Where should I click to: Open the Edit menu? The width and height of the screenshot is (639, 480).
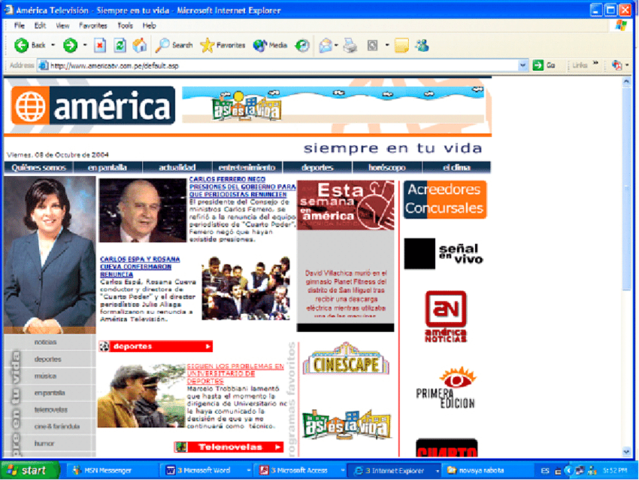(x=40, y=26)
